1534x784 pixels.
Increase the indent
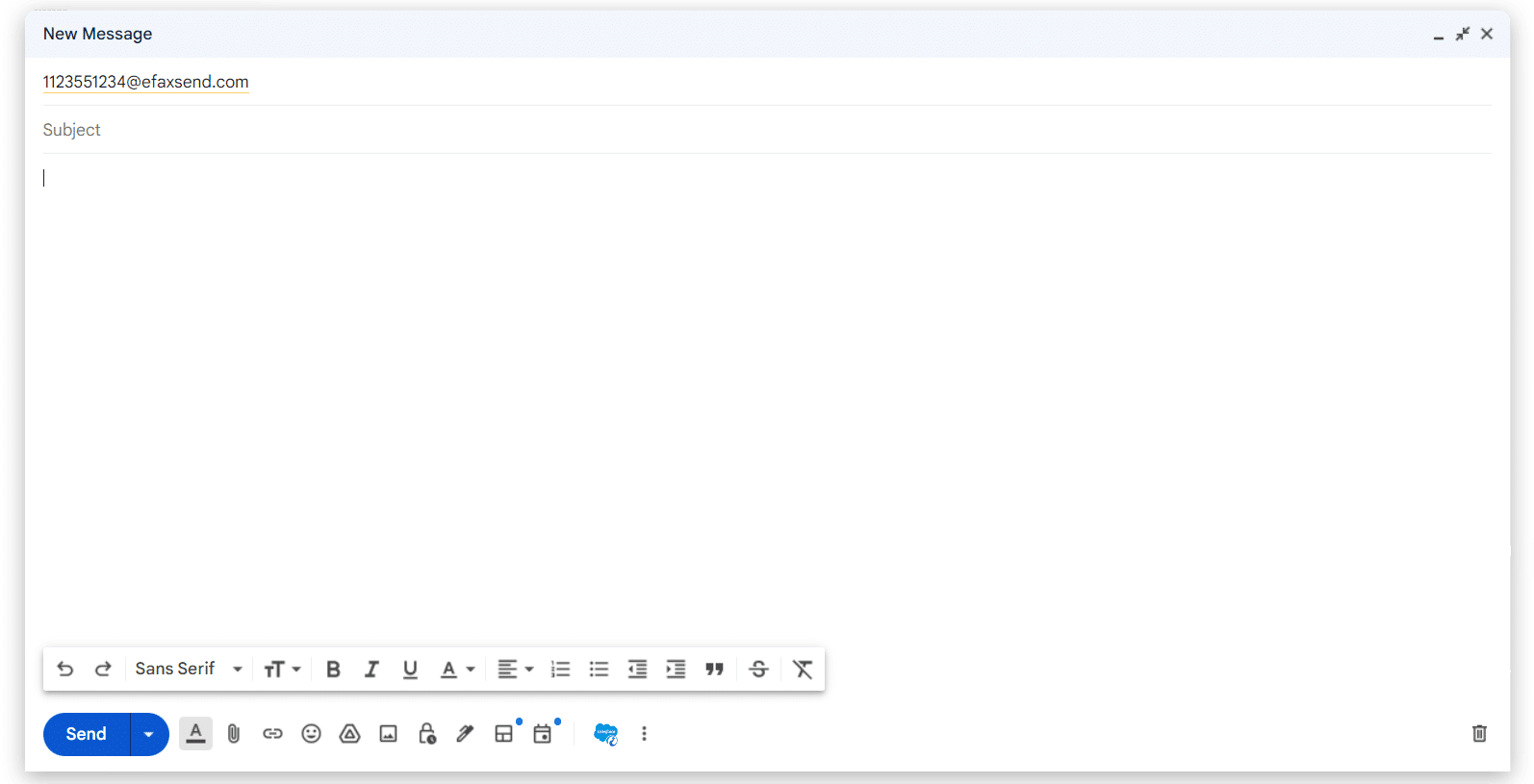676,669
